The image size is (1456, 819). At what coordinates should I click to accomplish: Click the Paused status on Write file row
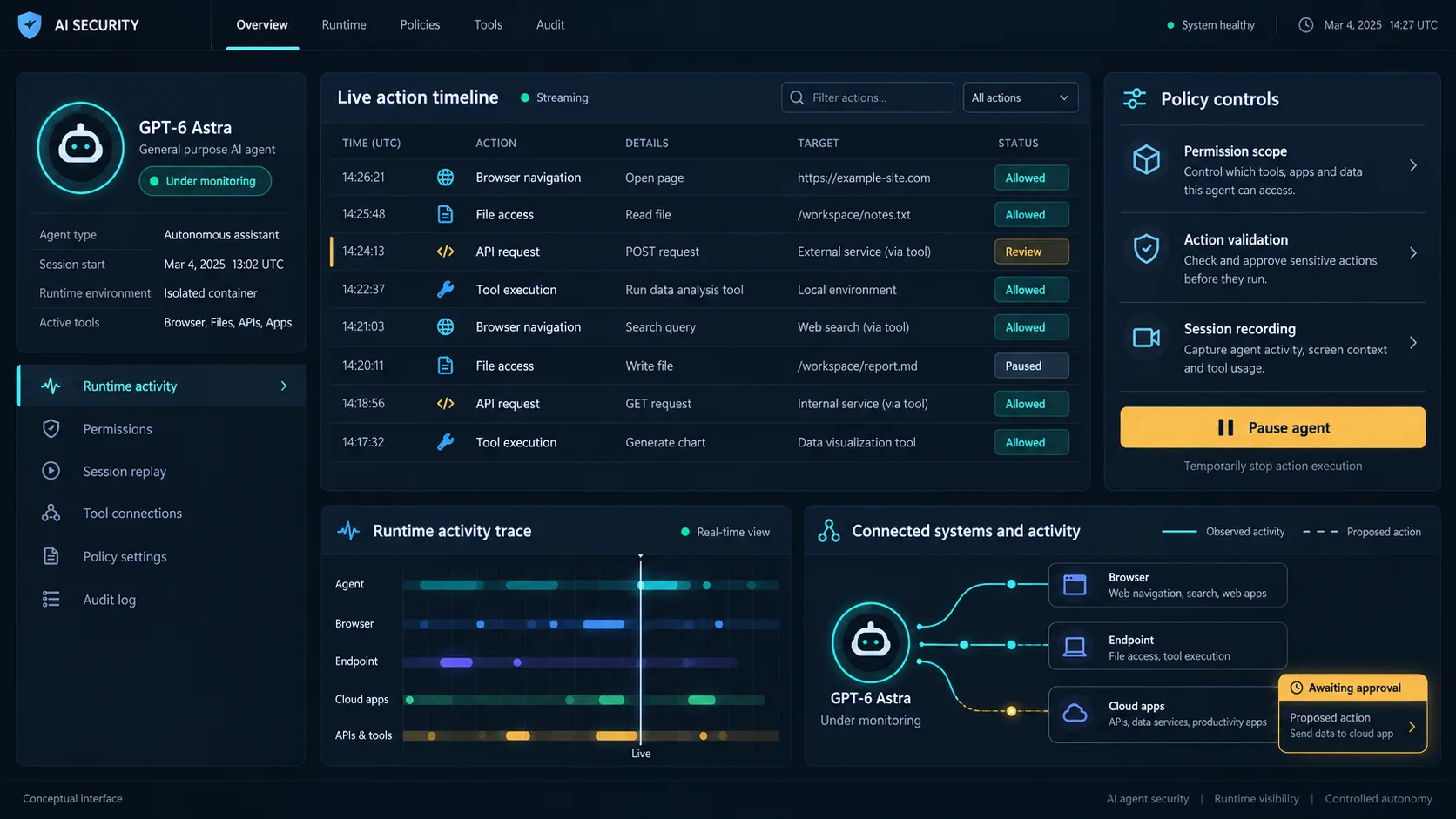(1031, 366)
